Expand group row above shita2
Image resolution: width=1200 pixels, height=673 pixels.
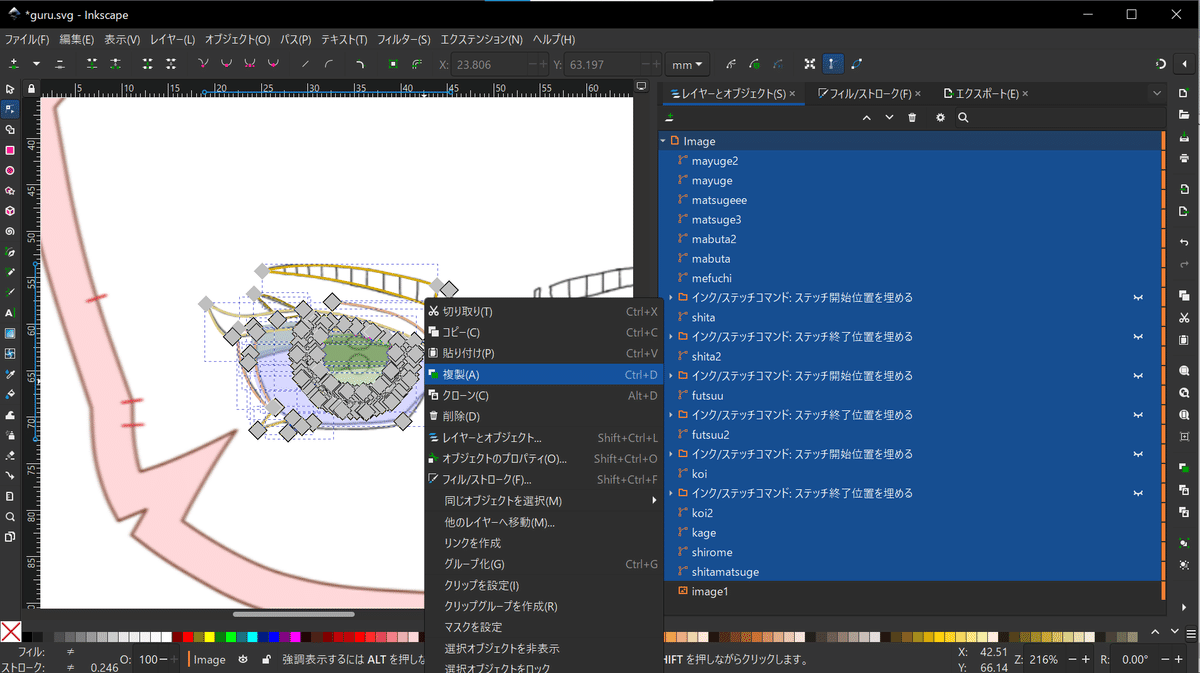671,337
